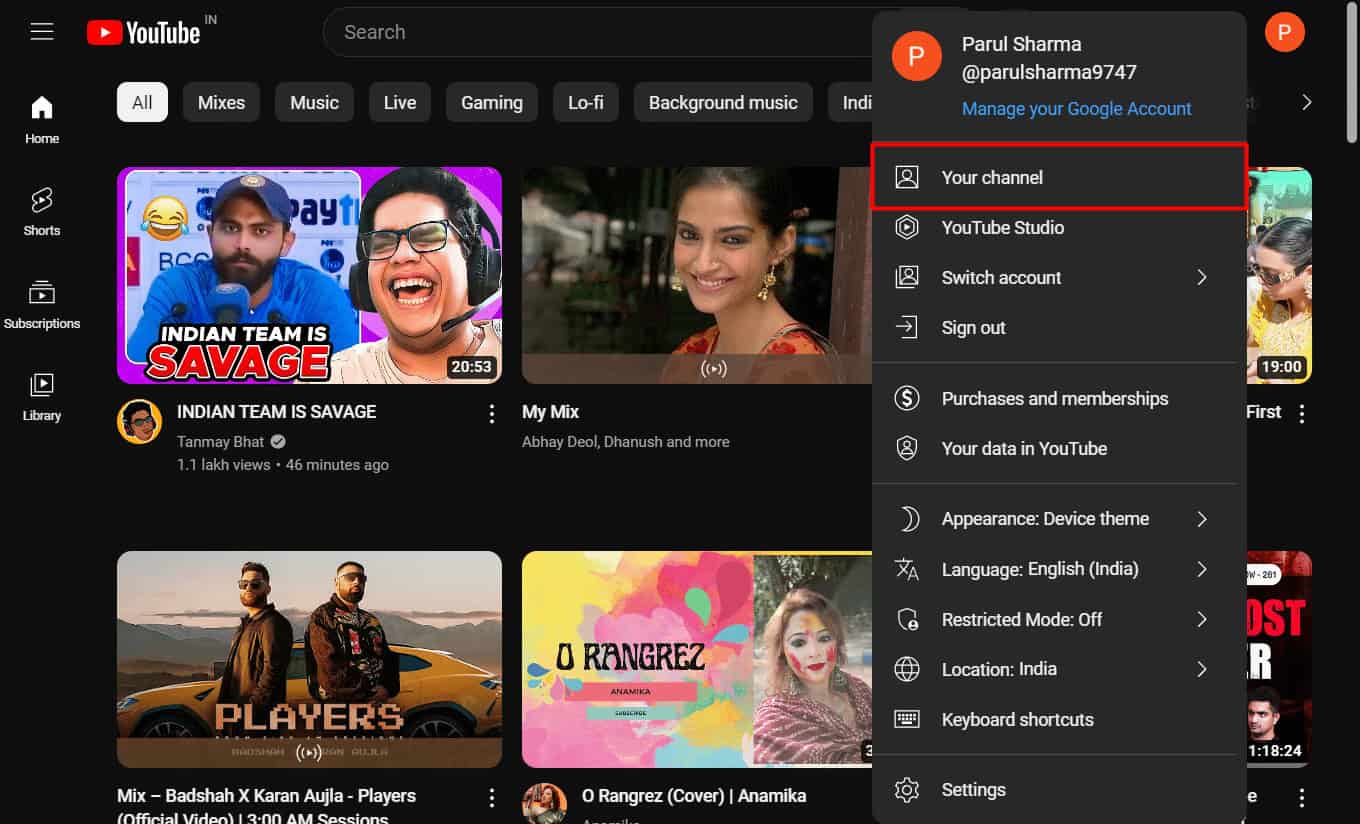Switch Appearance to a different theme
The width and height of the screenshot is (1360, 824).
1045,518
